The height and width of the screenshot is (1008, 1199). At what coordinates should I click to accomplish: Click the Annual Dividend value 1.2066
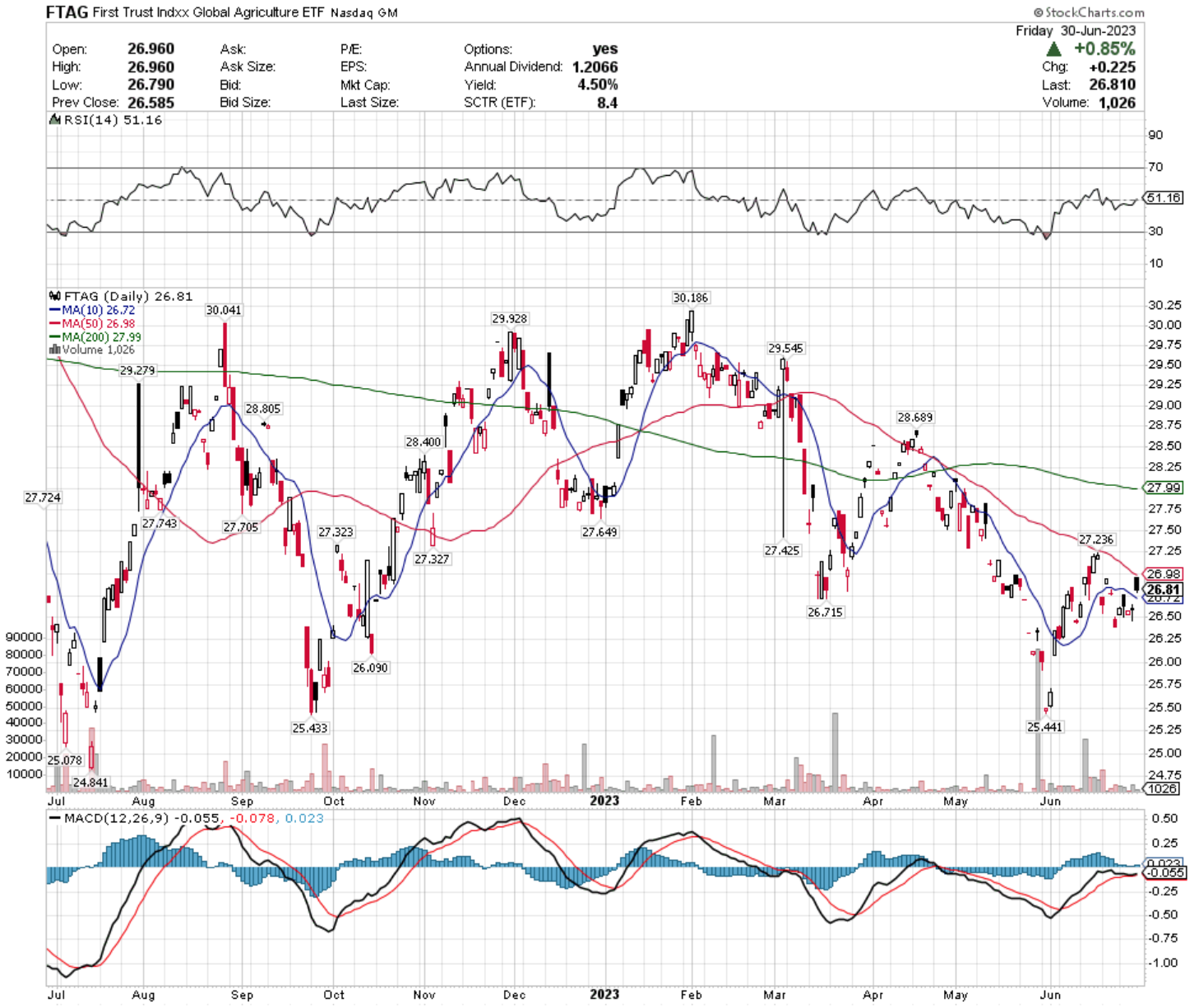pyautogui.click(x=595, y=67)
